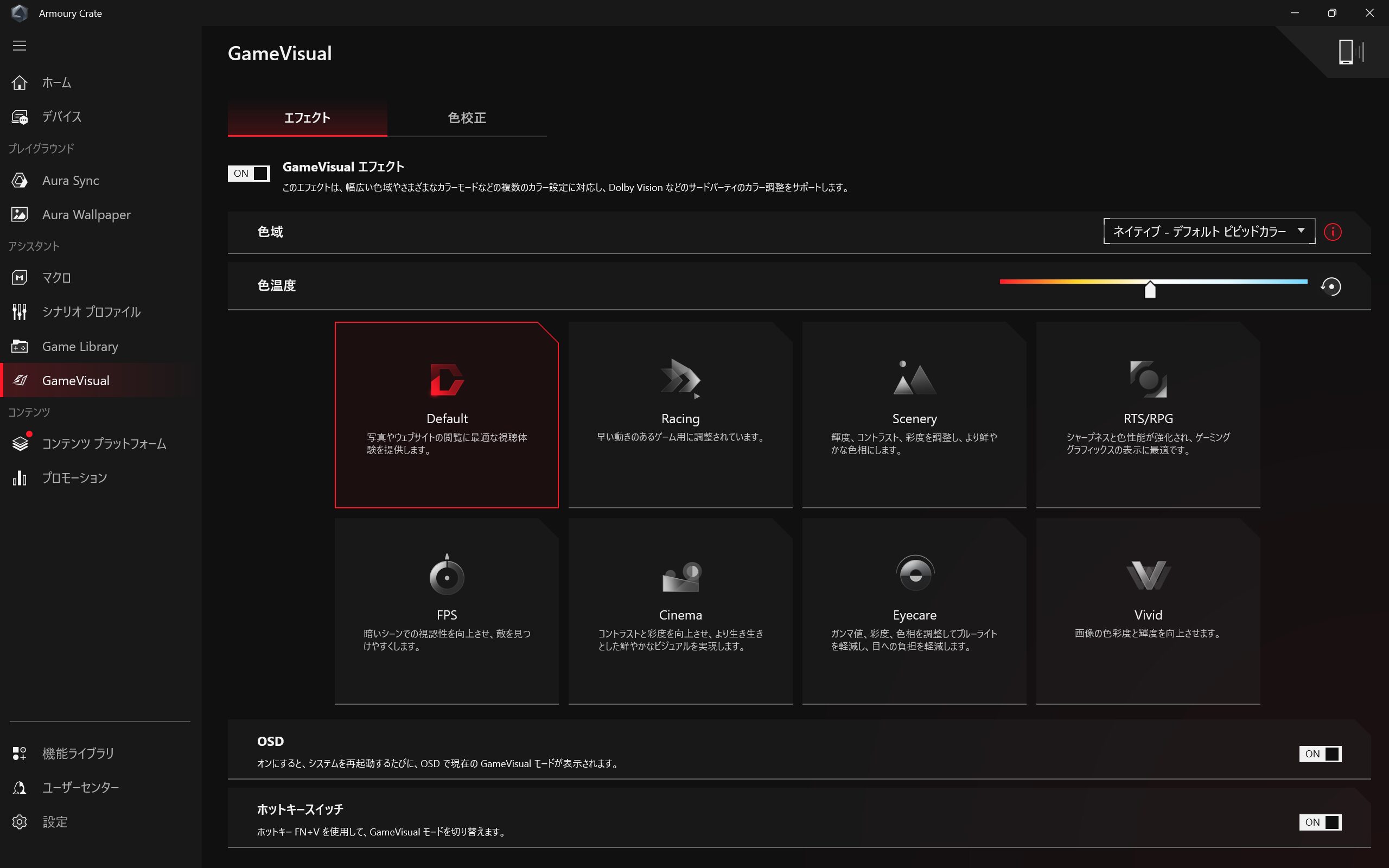This screenshot has height=868, width=1389.
Task: Click the color gamut info icon
Action: click(x=1332, y=232)
